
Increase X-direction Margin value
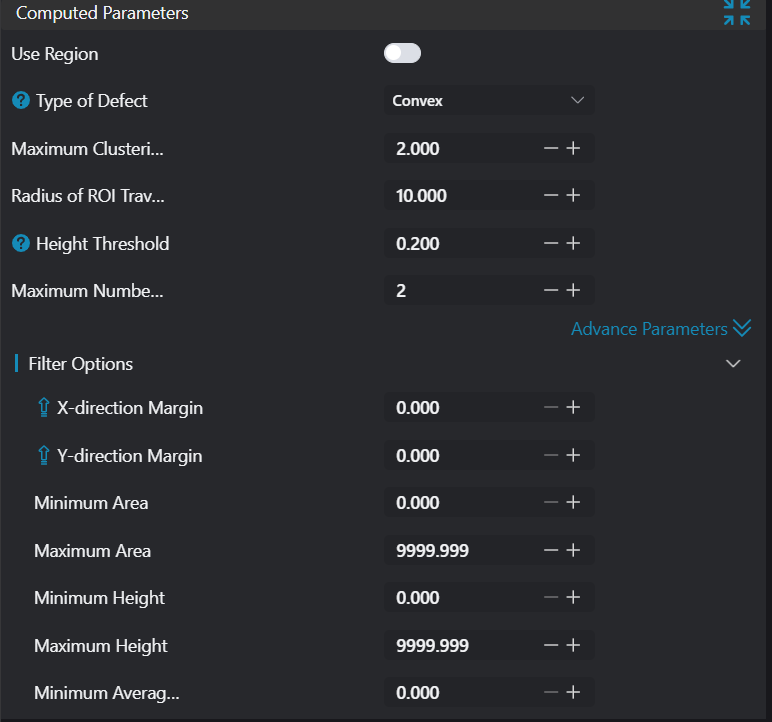(x=573, y=408)
